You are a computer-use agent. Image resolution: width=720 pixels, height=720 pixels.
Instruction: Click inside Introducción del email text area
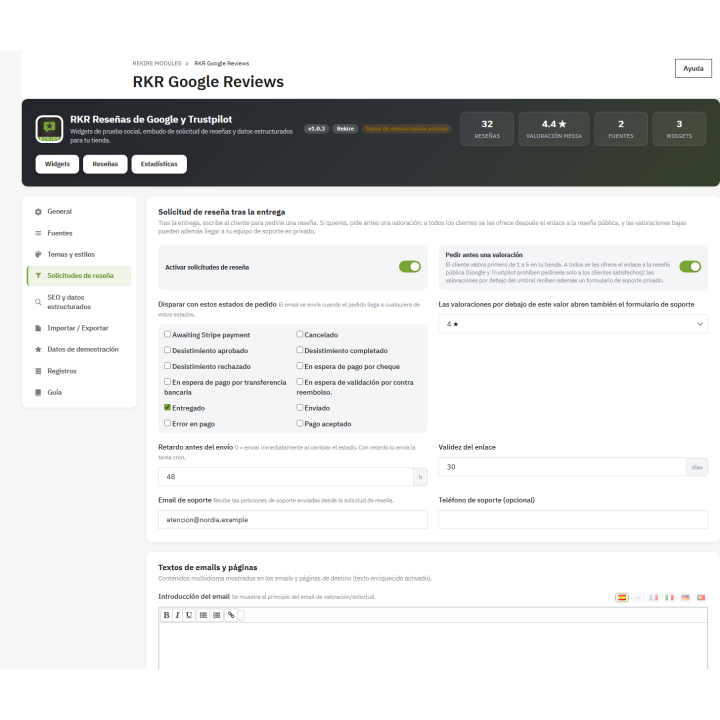click(433, 646)
